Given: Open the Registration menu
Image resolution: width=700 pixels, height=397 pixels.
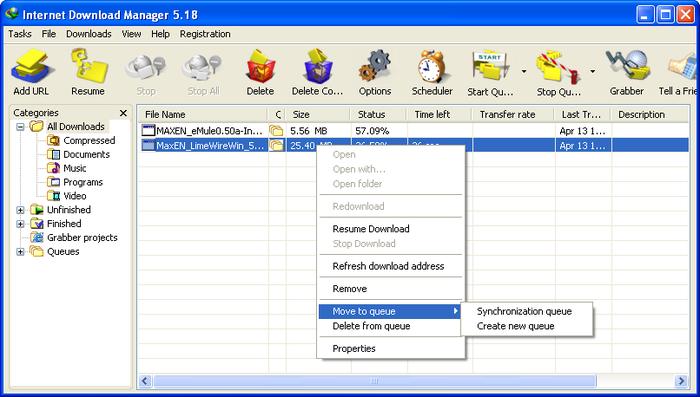Looking at the screenshot, I should tap(205, 34).
